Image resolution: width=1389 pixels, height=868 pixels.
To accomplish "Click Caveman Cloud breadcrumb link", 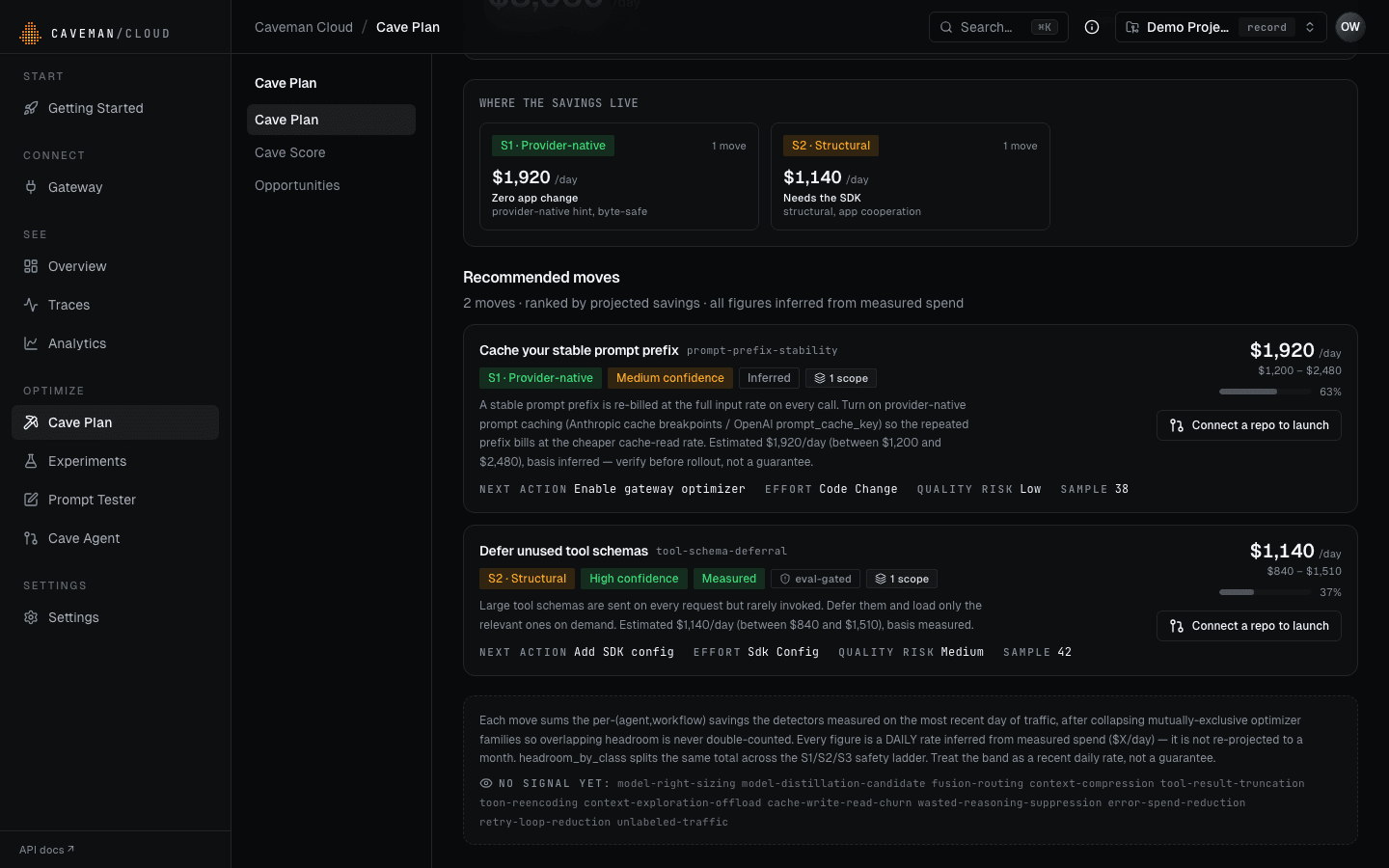I will pyautogui.click(x=304, y=27).
